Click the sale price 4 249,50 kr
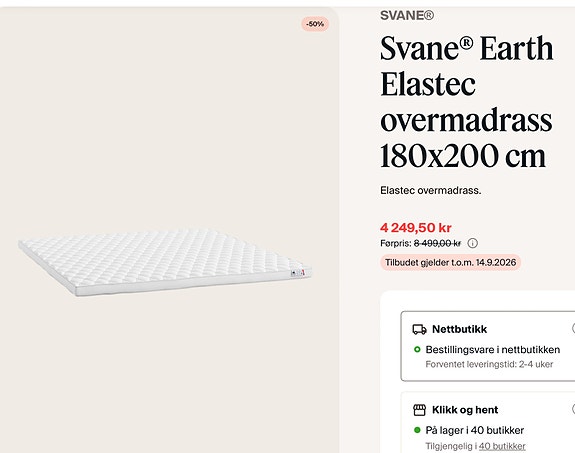The height and width of the screenshot is (453, 575). pyautogui.click(x=416, y=228)
